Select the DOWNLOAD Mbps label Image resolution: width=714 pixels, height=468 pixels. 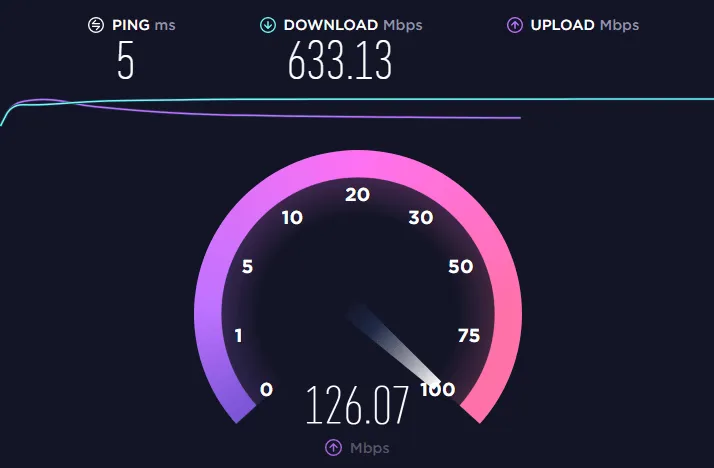(x=353, y=25)
